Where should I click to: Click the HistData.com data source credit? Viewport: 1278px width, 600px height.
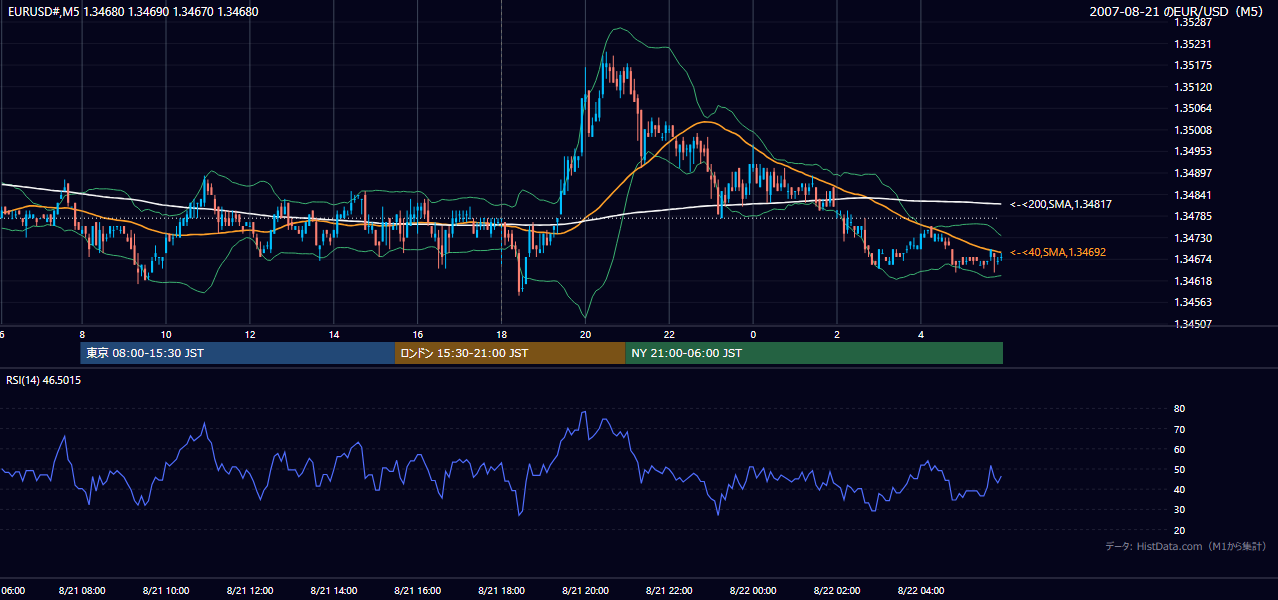(x=1185, y=546)
